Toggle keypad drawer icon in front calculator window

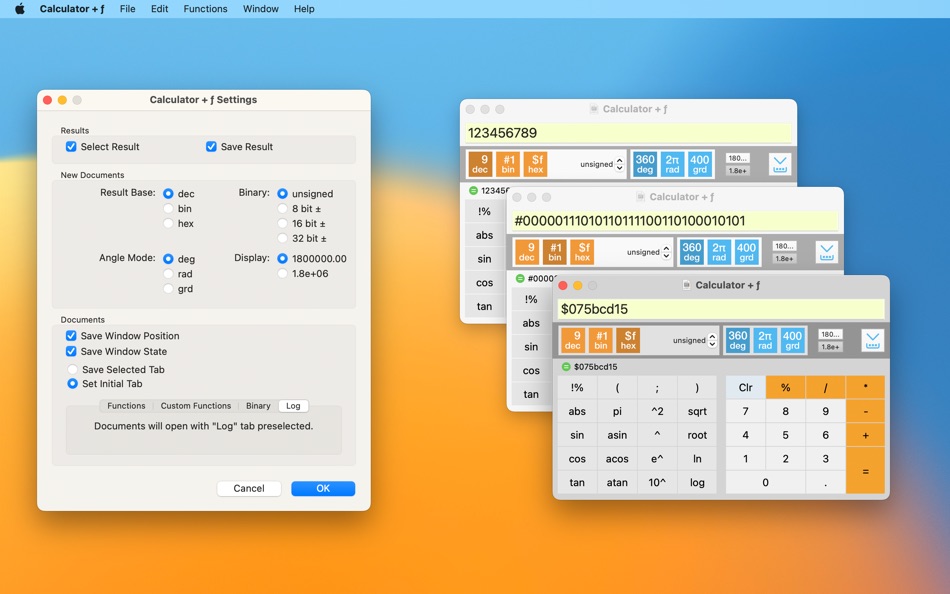[x=872, y=341]
